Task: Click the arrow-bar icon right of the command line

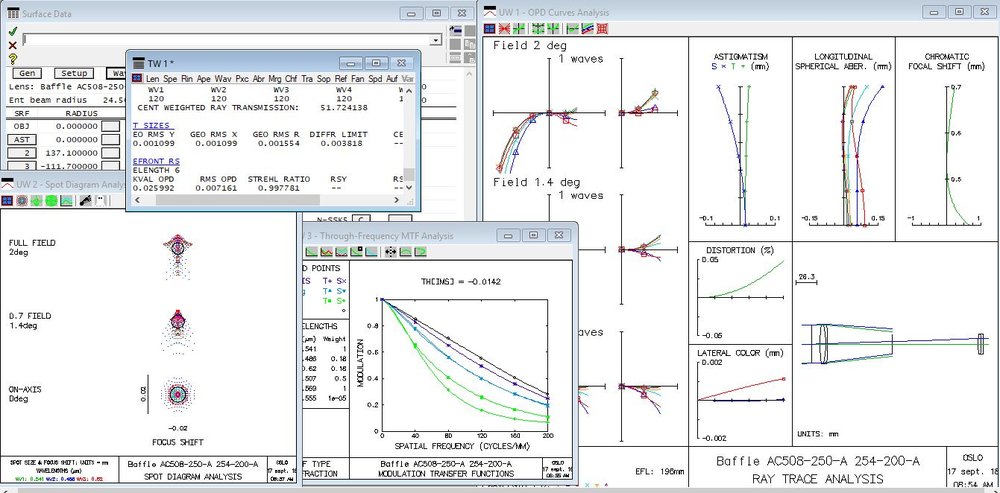Action: [x=455, y=31]
